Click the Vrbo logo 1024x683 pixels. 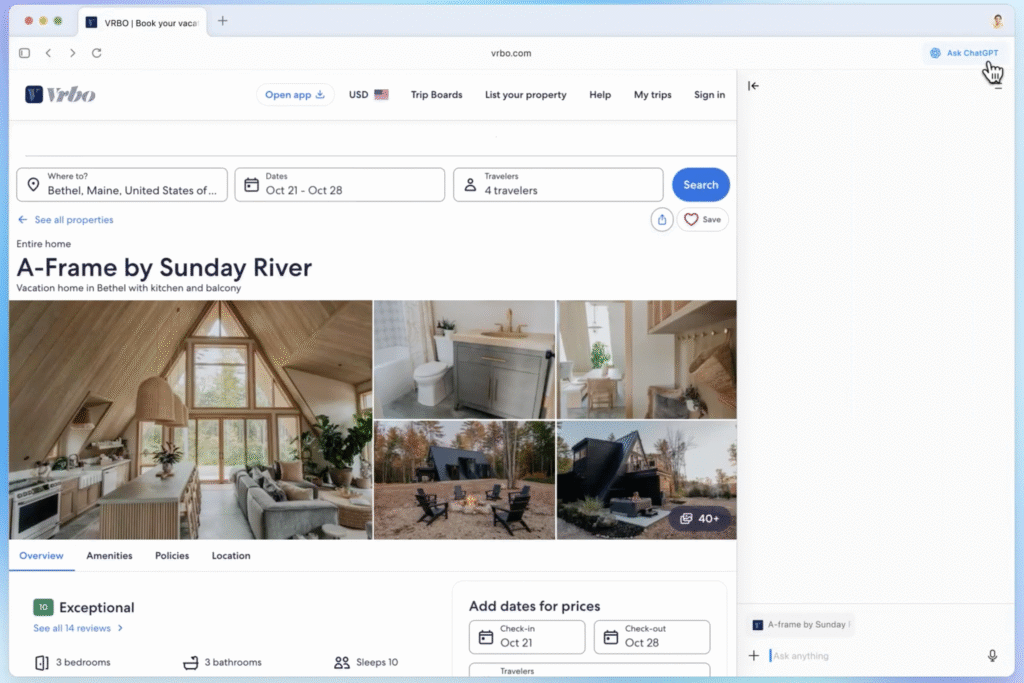point(60,95)
